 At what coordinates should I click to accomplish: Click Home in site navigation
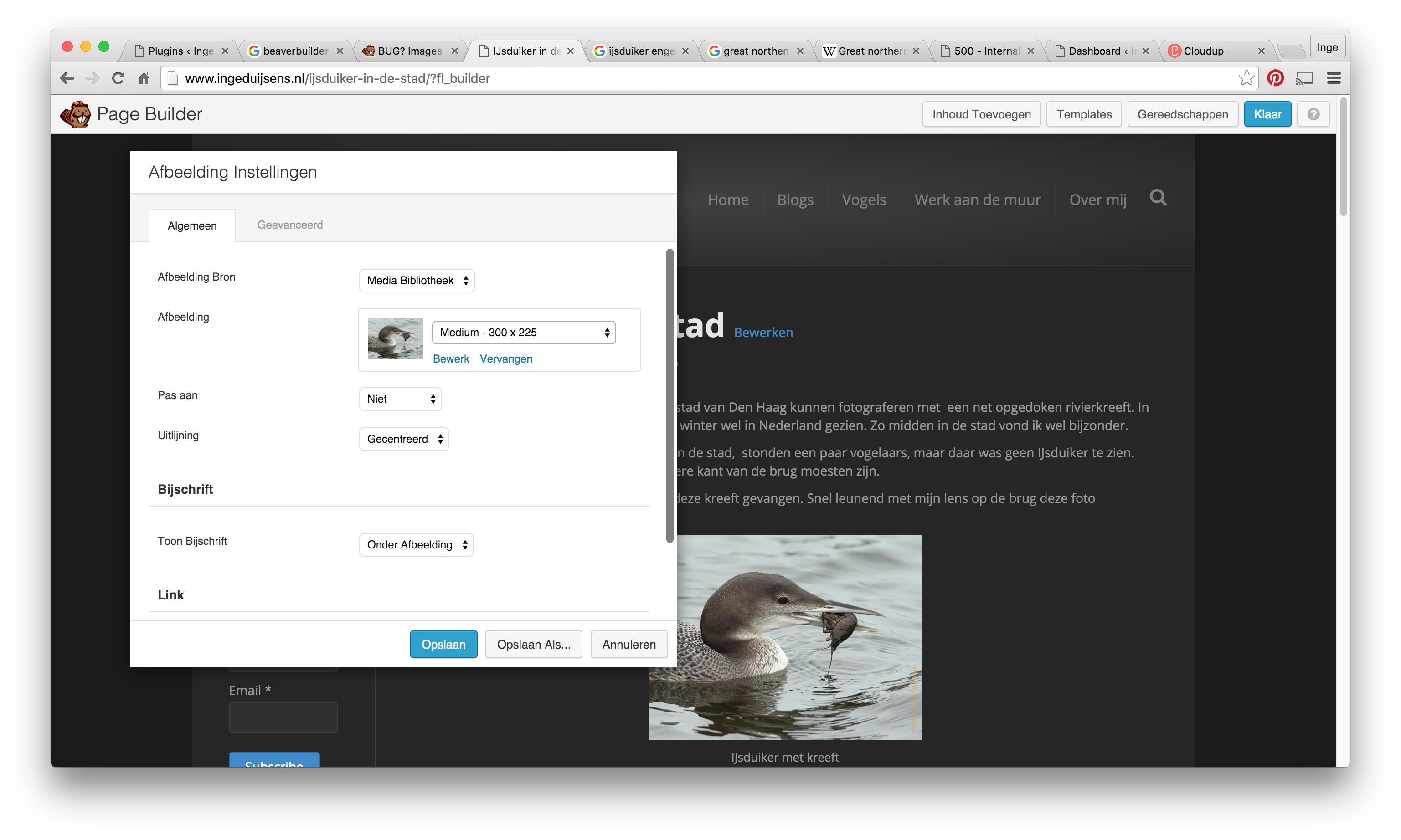(x=728, y=199)
